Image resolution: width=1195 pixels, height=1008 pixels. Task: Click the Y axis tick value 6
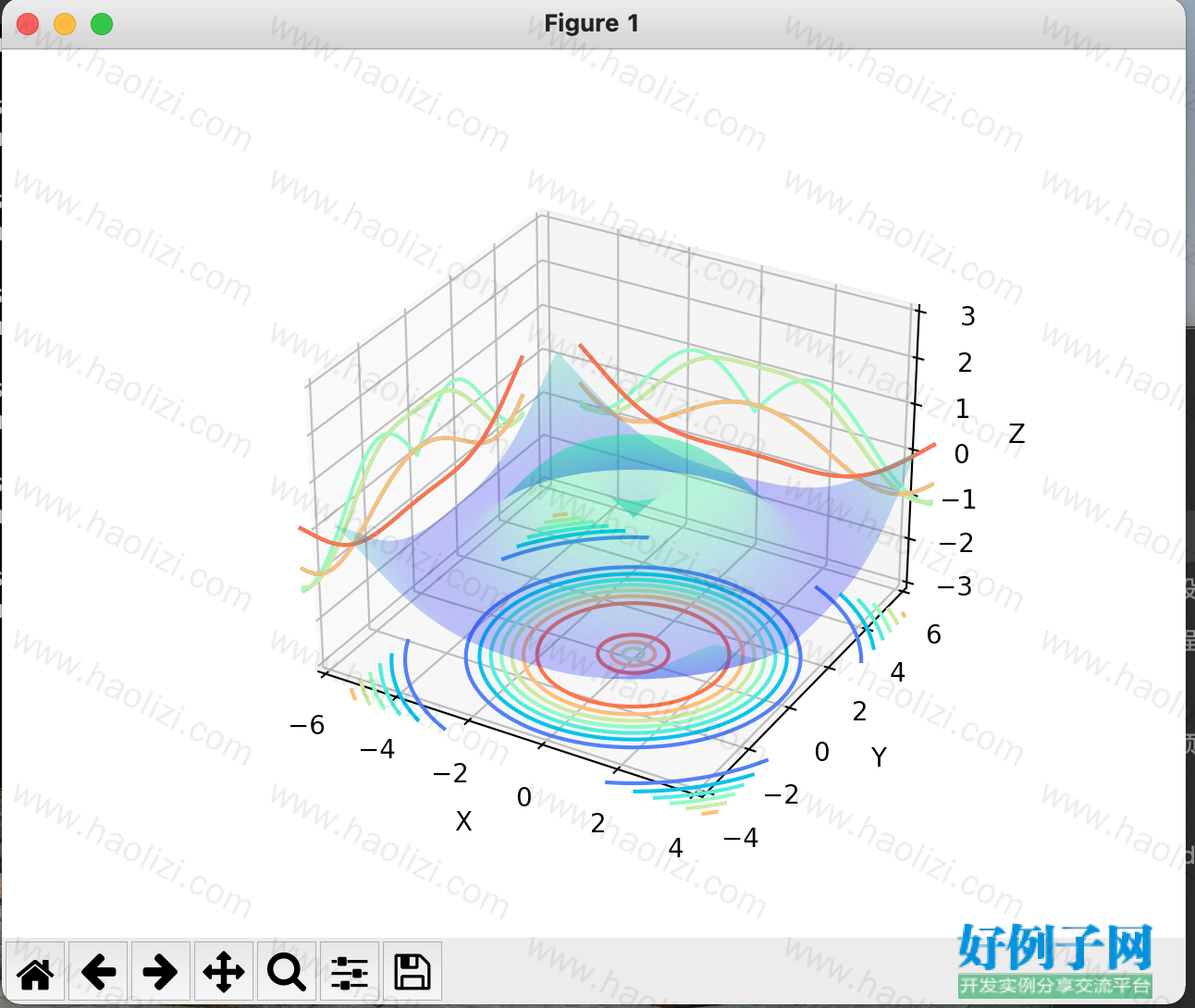point(933,634)
